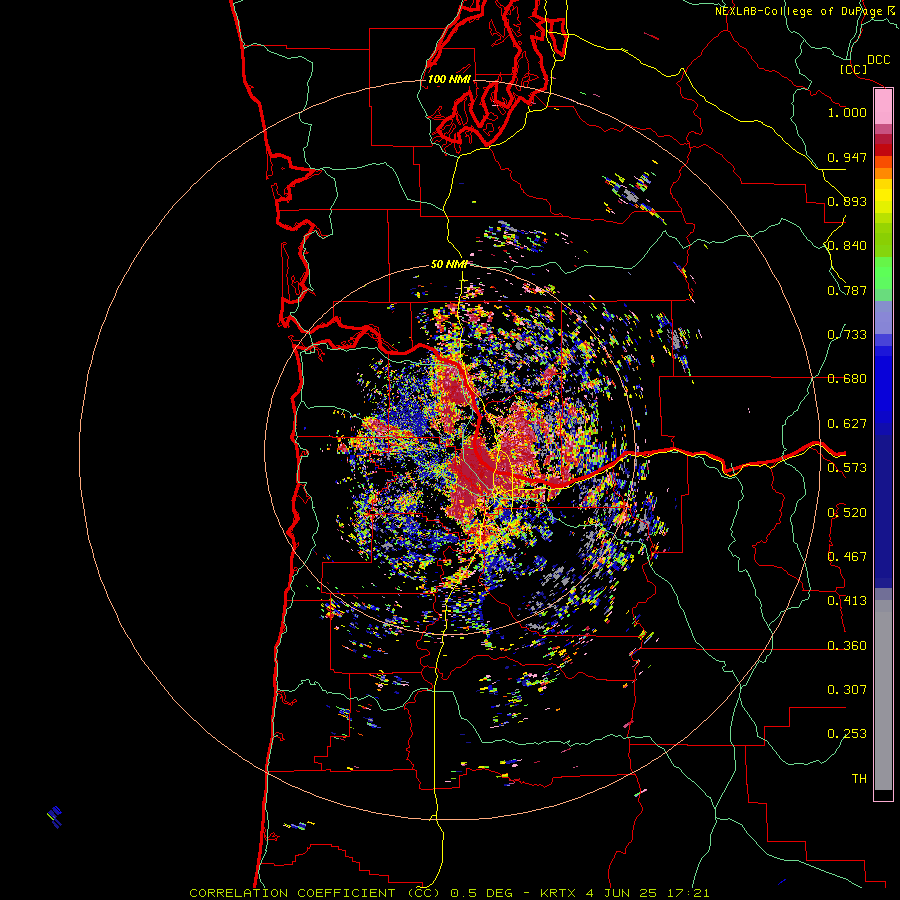Screen dimensions: 900x900
Task: Click the orange segment of the color bar
Action: pos(883,172)
